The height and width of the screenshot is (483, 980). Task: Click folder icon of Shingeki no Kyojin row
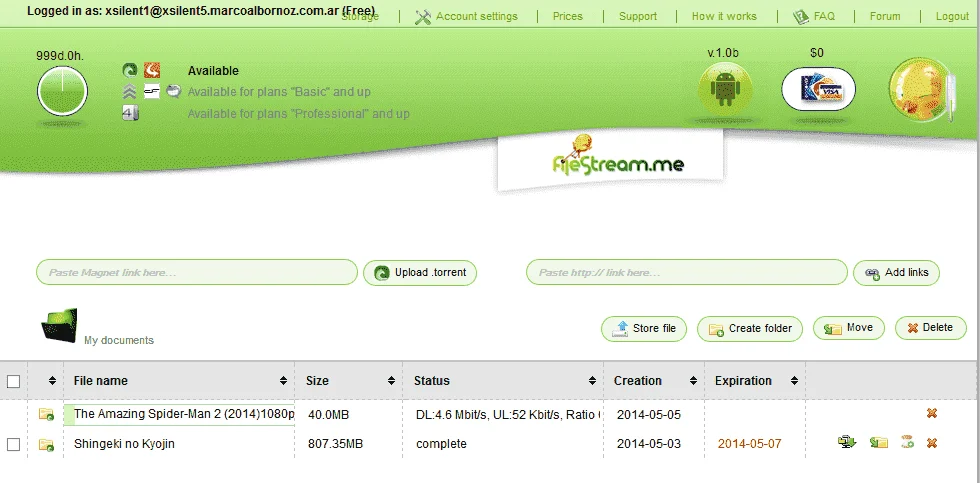coord(46,444)
